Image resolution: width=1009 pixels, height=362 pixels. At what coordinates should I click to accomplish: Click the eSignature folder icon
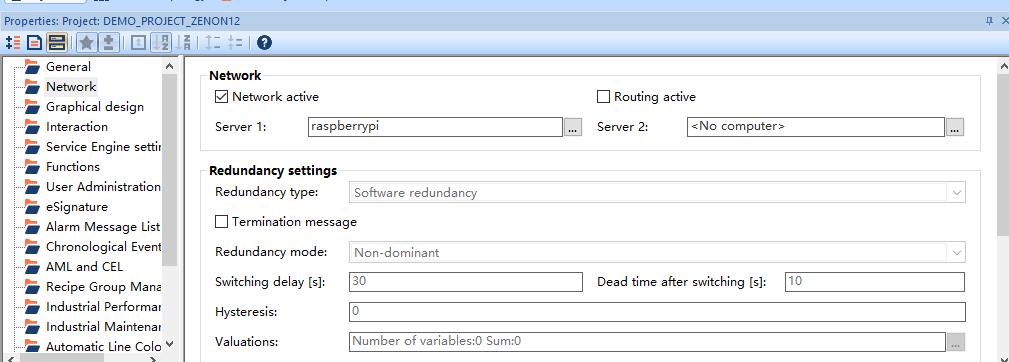32,206
